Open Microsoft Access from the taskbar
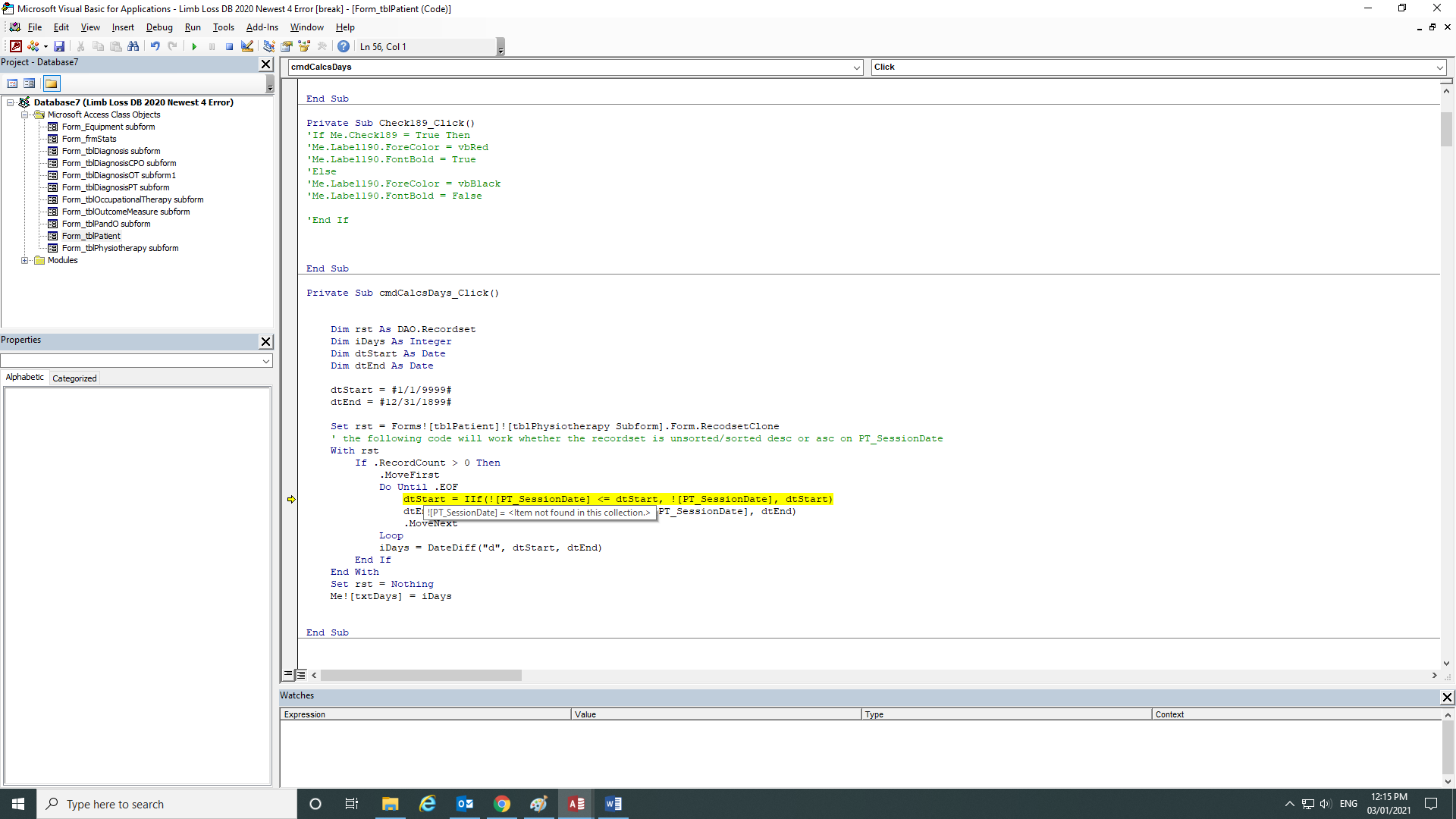The image size is (1456, 819). pyautogui.click(x=576, y=804)
